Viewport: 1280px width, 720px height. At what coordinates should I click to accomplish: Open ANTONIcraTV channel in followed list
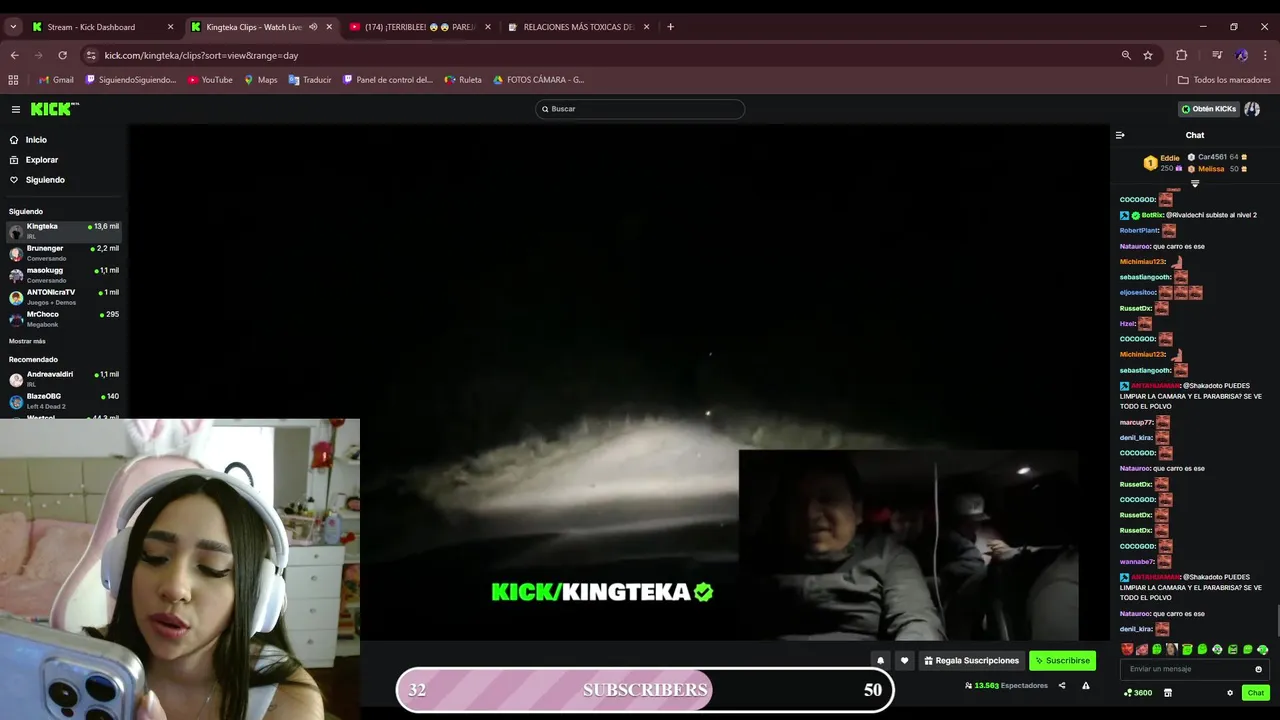tap(64, 297)
